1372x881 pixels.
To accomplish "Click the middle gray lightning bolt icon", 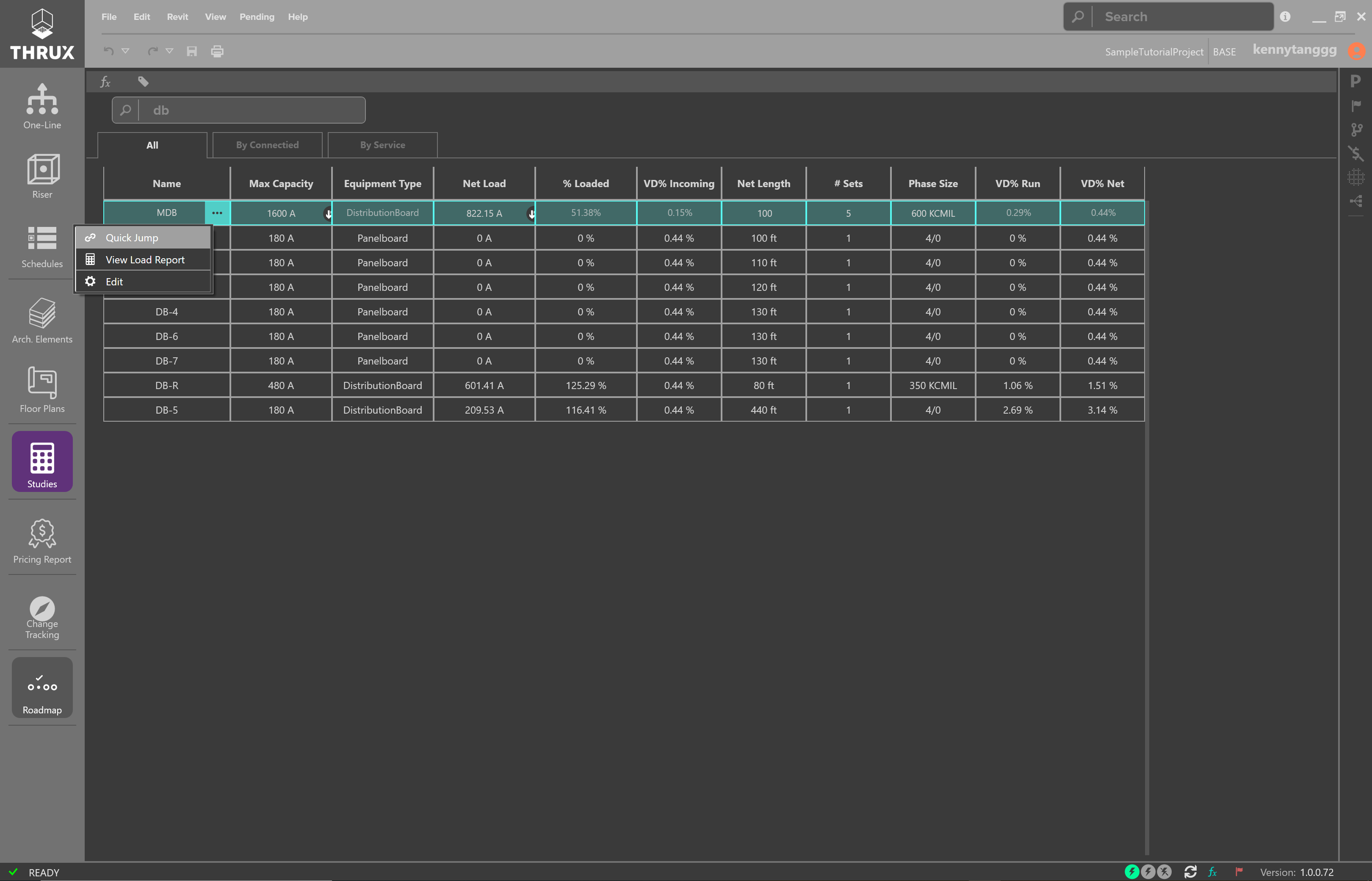I will (1148, 871).
